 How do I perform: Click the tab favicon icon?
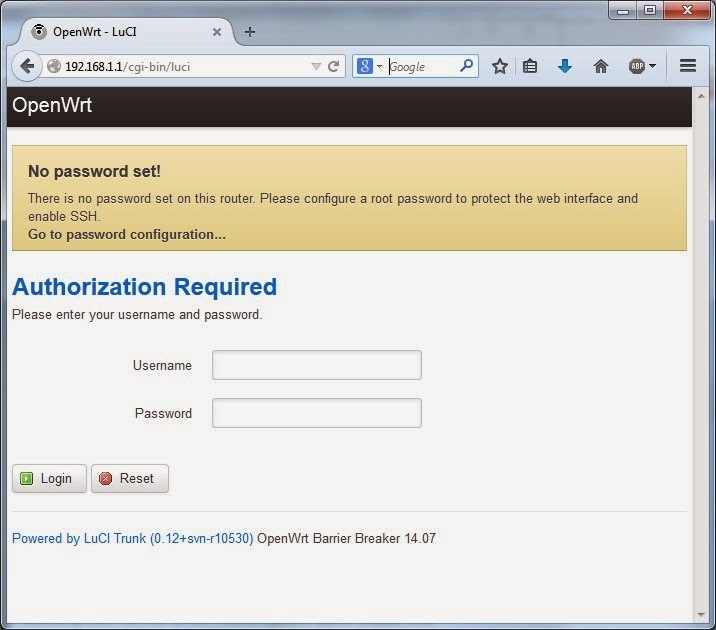coord(39,32)
